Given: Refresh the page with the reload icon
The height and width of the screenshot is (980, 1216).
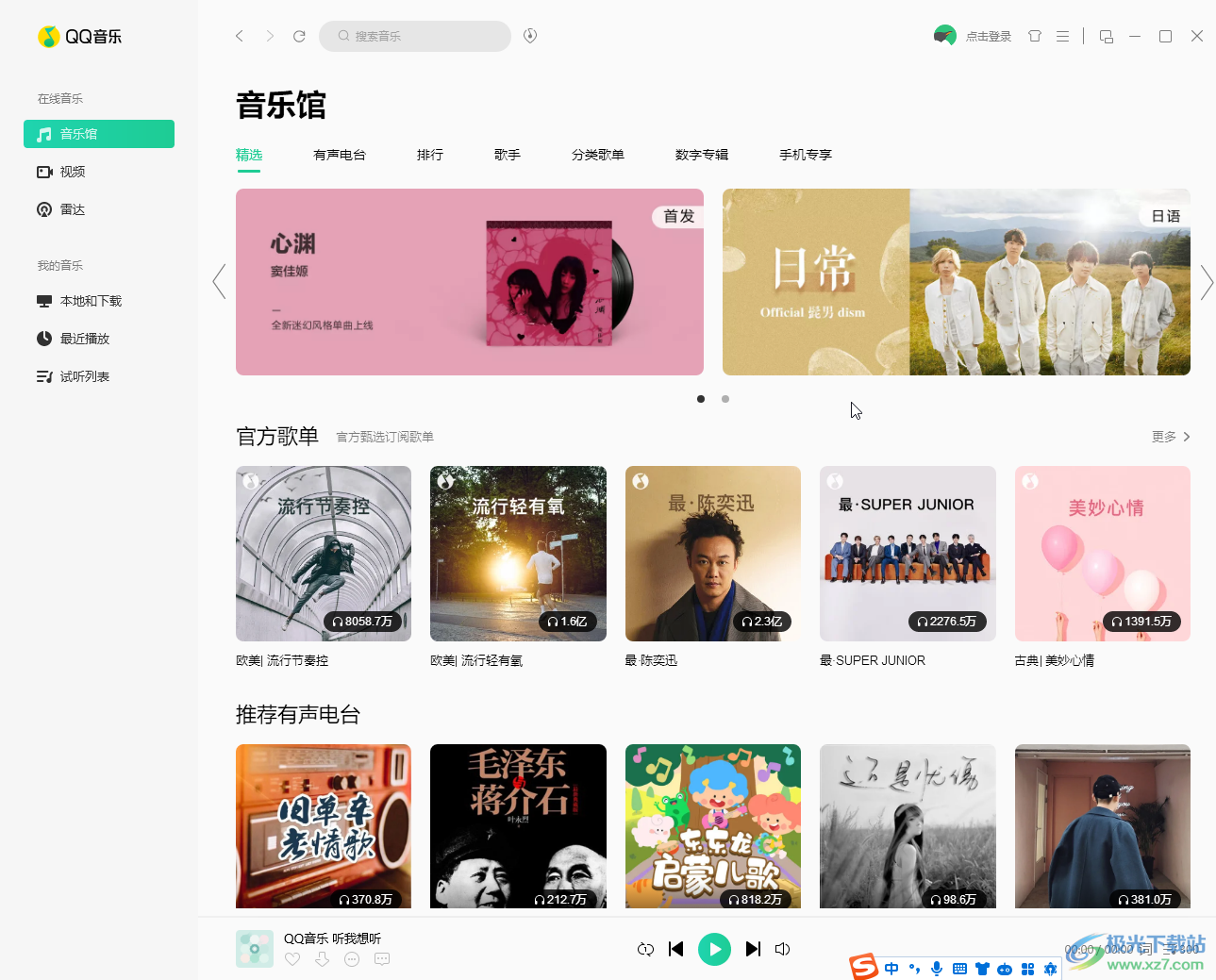Looking at the screenshot, I should 299,36.
